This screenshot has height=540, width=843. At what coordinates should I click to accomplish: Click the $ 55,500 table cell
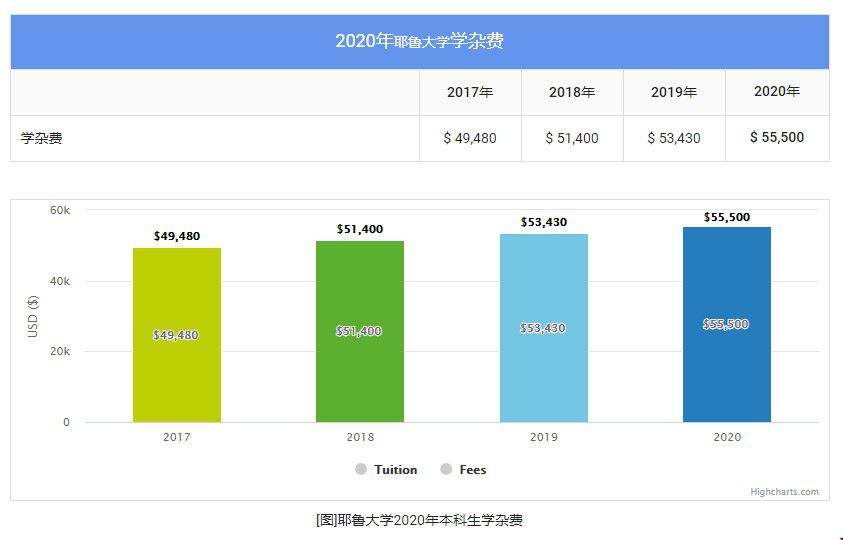click(x=777, y=138)
